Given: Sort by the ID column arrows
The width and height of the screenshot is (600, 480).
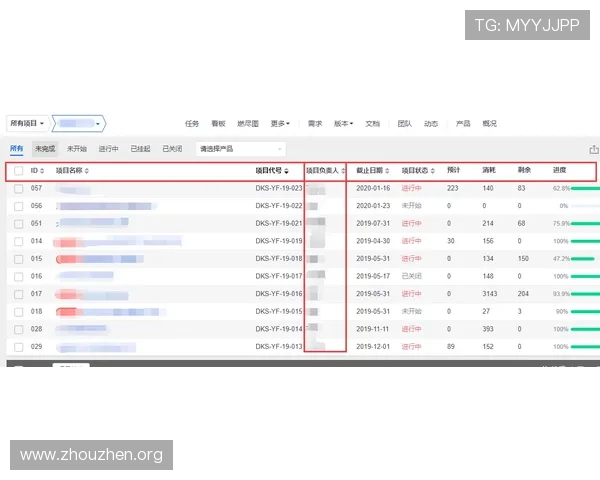Looking at the screenshot, I should point(42,171).
